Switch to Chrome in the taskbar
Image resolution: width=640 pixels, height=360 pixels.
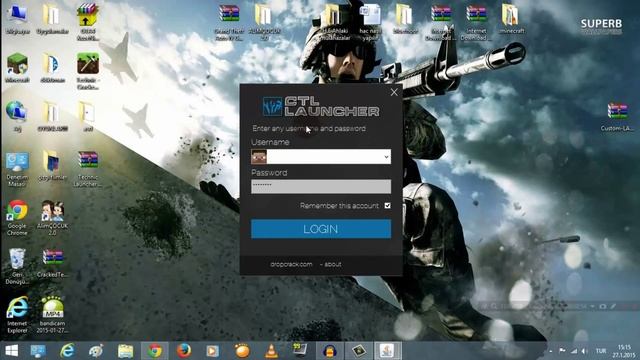[155, 351]
